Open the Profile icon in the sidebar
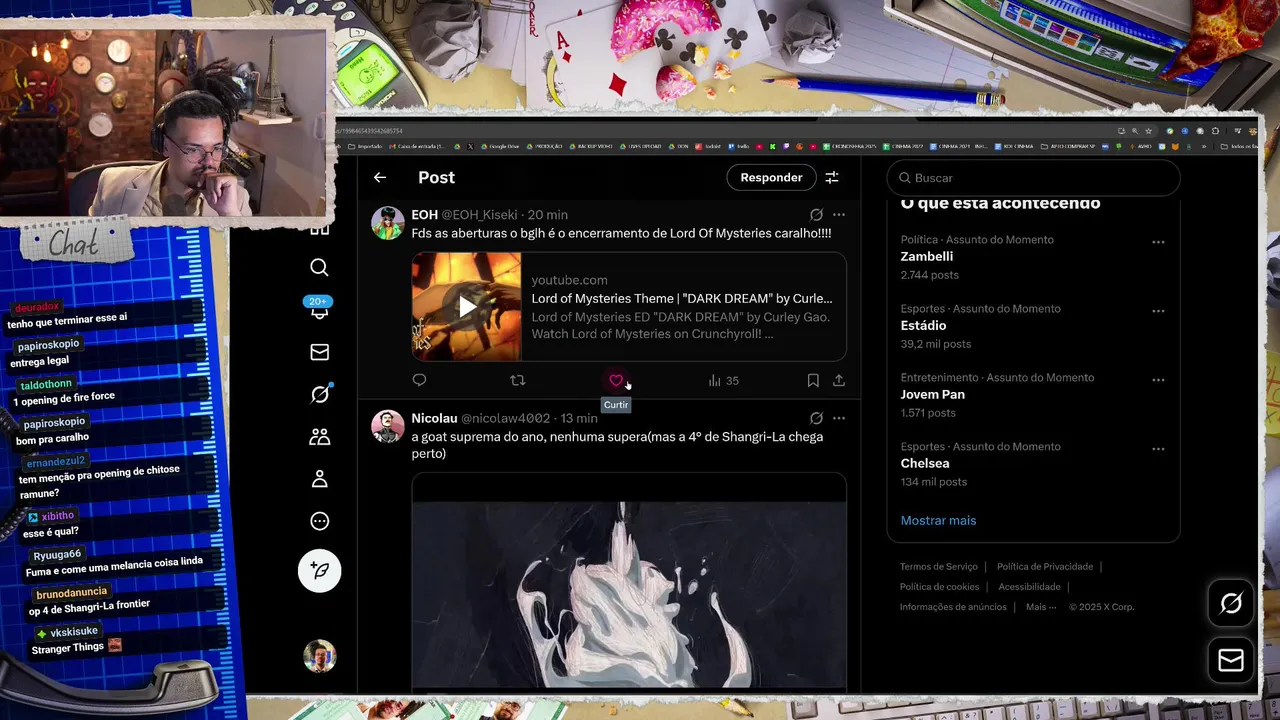1280x720 pixels. pos(319,479)
